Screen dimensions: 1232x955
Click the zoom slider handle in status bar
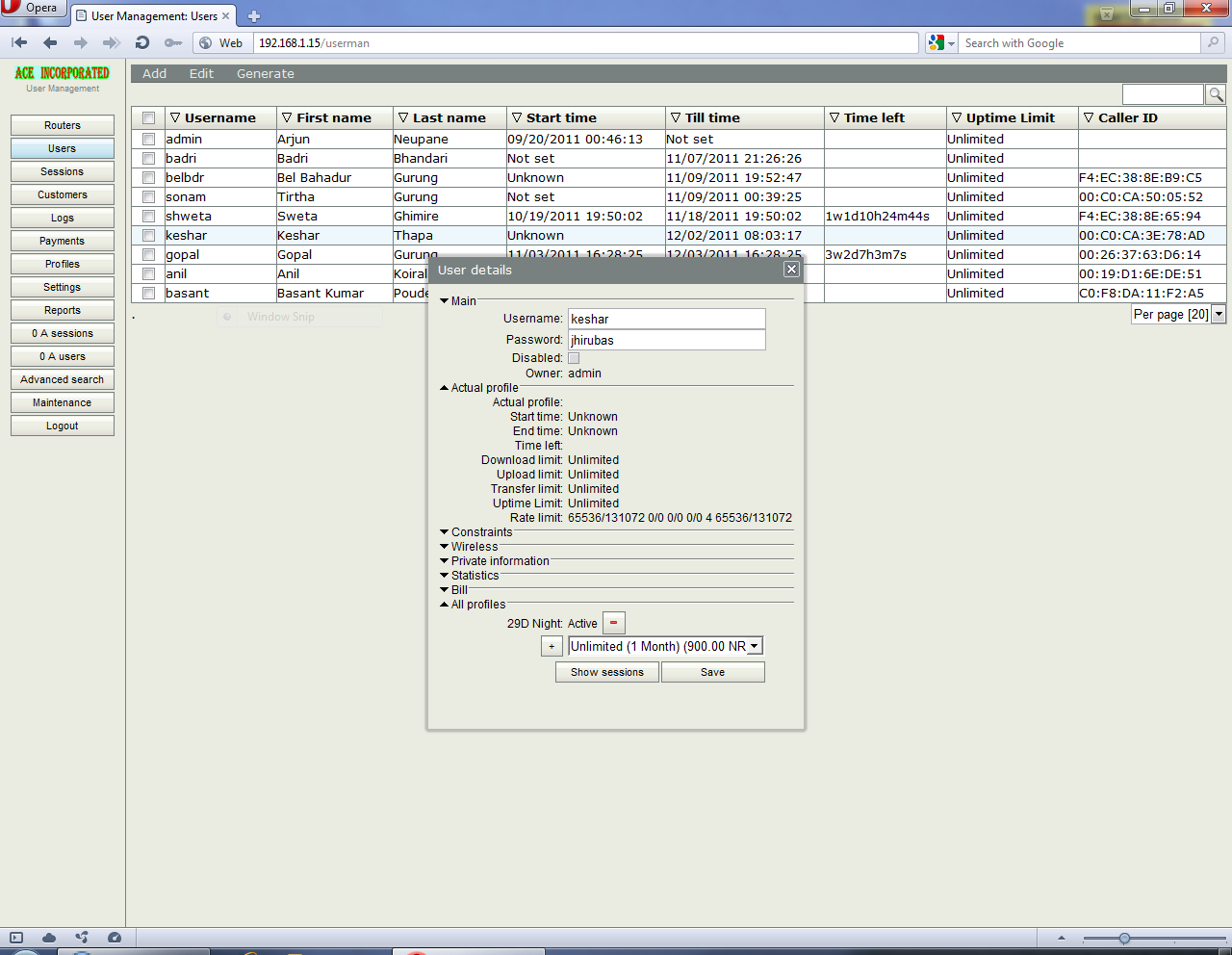[1124, 938]
